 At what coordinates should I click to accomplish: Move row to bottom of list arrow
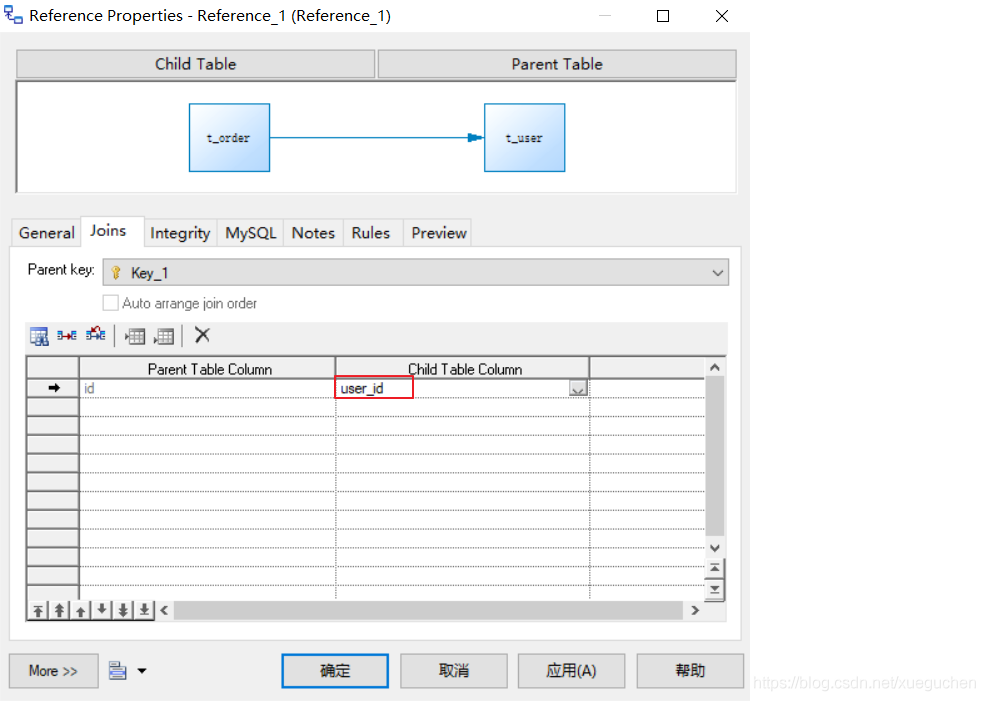click(x=144, y=610)
